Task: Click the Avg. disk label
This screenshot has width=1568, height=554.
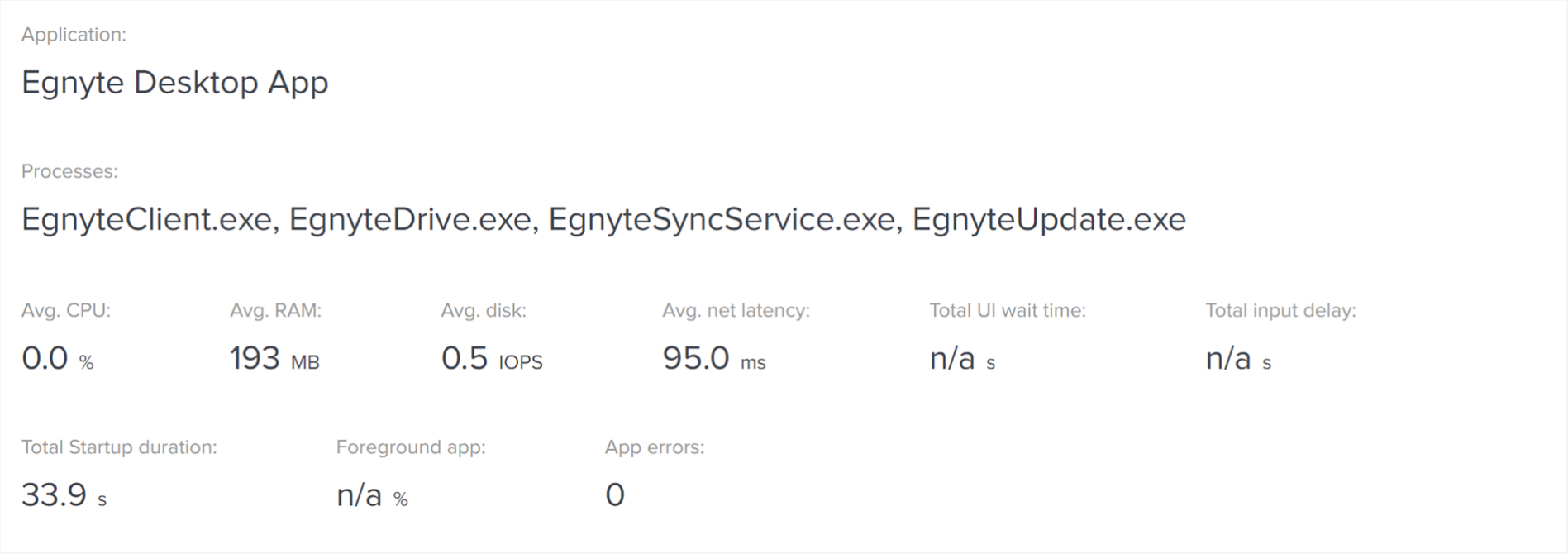Action: point(484,311)
